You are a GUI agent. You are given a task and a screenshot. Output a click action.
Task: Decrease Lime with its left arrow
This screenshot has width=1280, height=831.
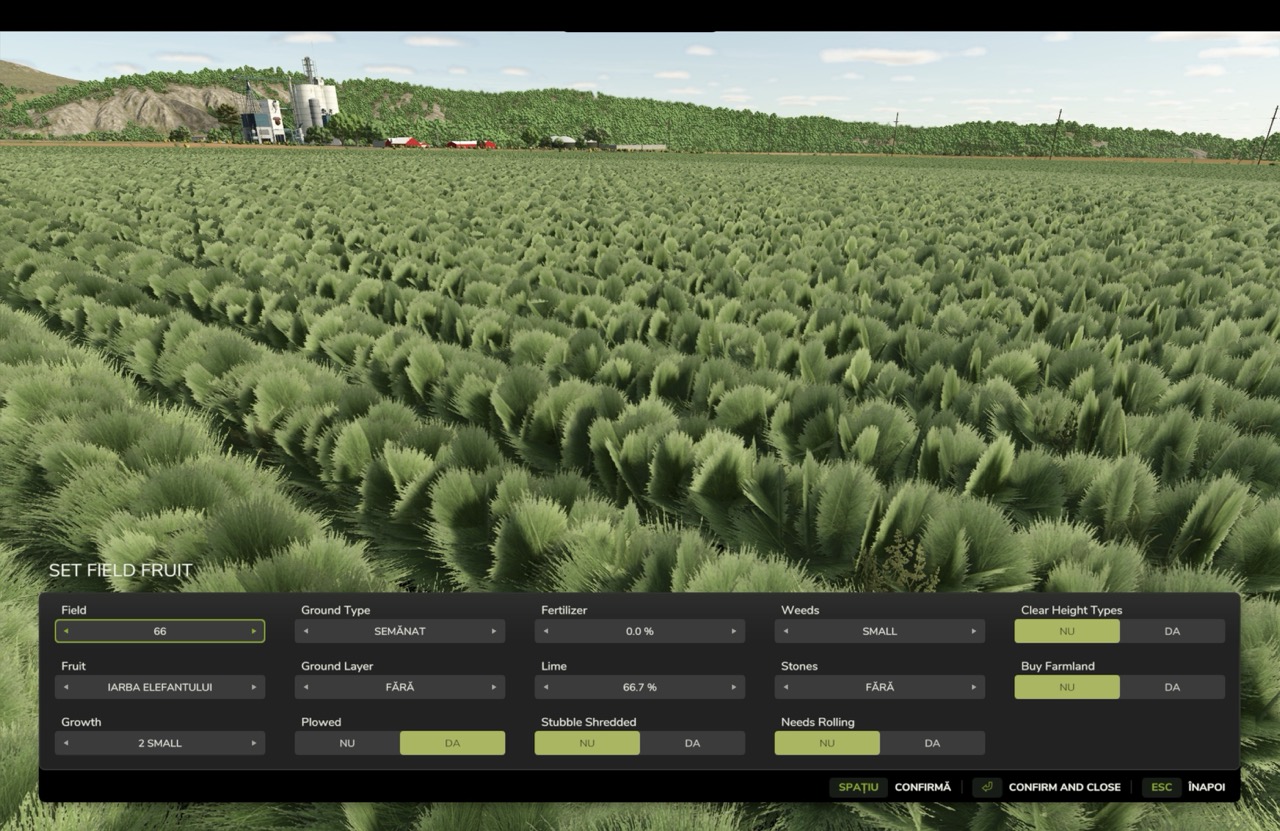pyautogui.click(x=546, y=687)
